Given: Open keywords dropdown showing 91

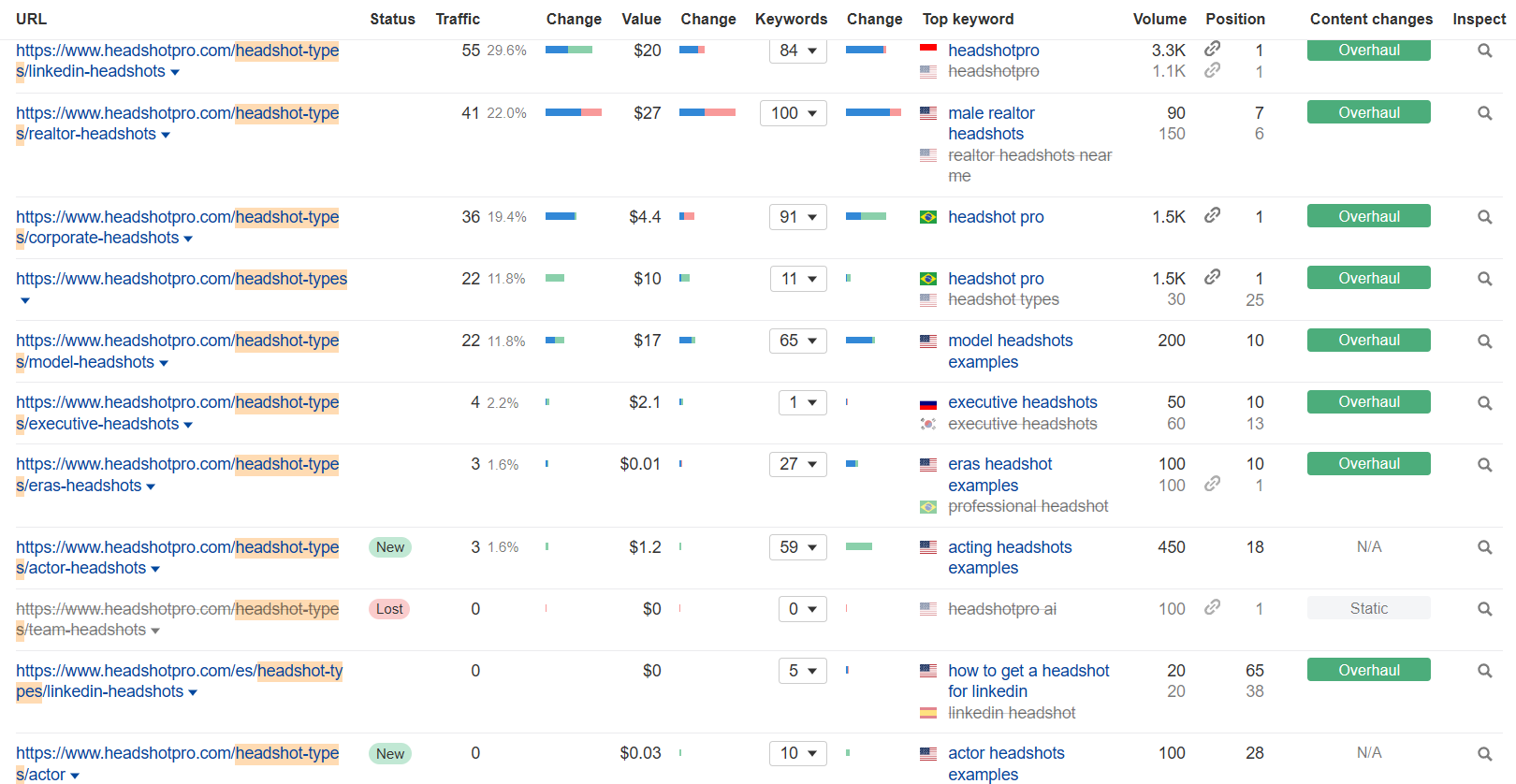Looking at the screenshot, I should point(798,217).
